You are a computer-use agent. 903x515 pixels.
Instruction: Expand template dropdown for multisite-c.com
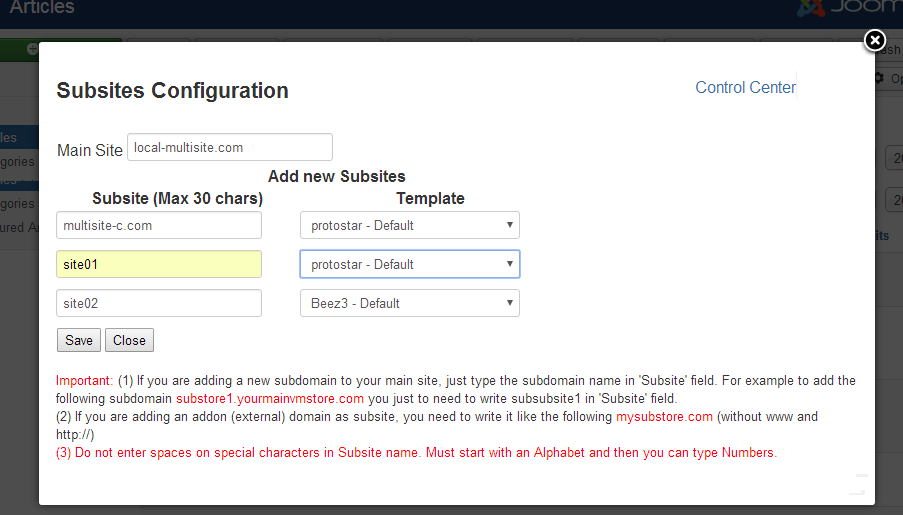[x=409, y=225]
